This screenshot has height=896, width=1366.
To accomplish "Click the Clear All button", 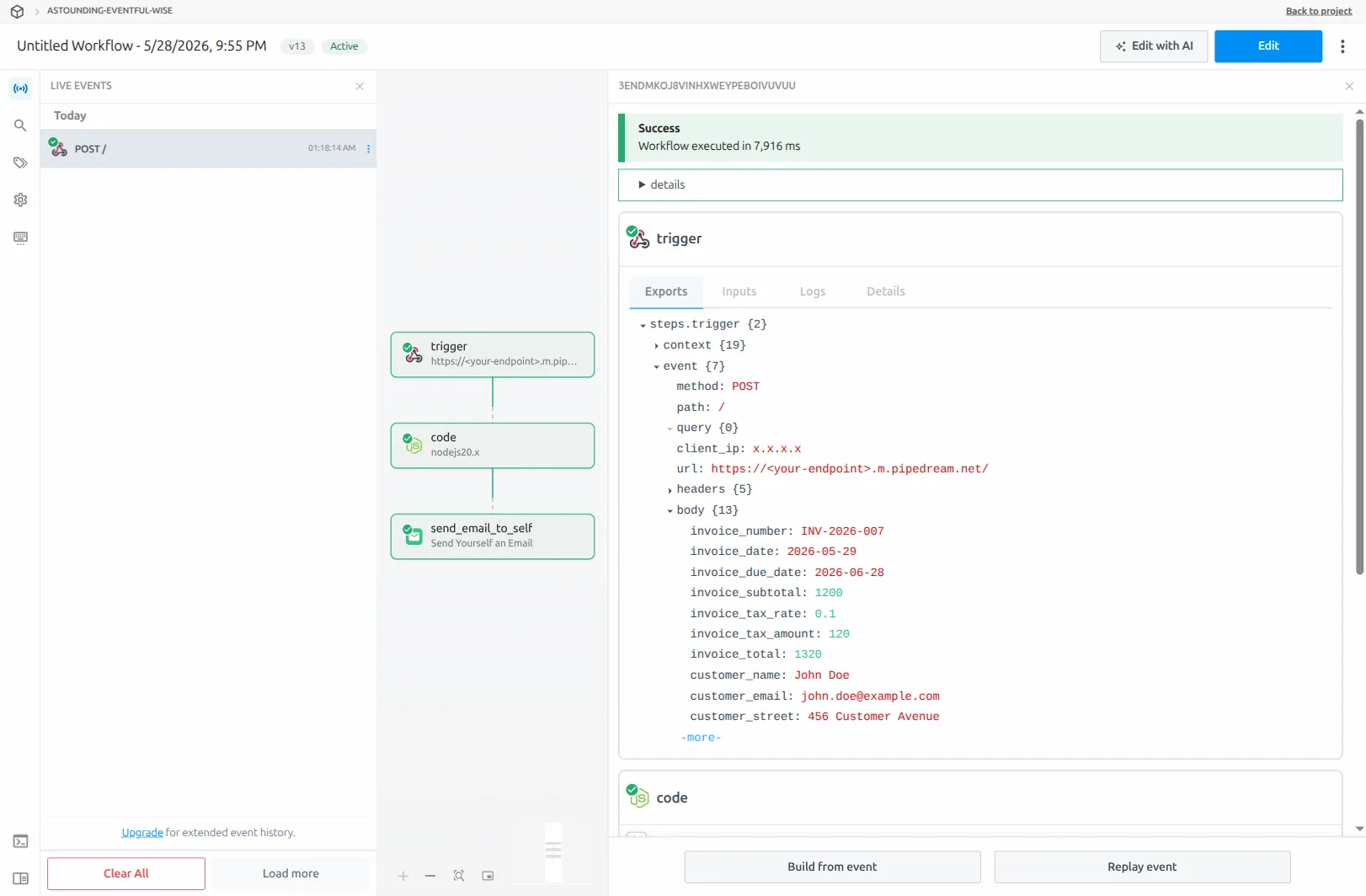I will 126,873.
